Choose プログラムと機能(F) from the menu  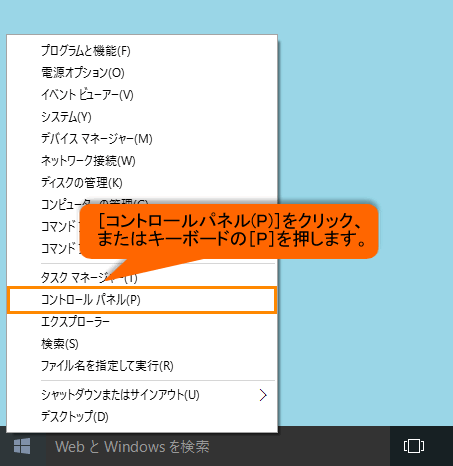click(x=142, y=51)
